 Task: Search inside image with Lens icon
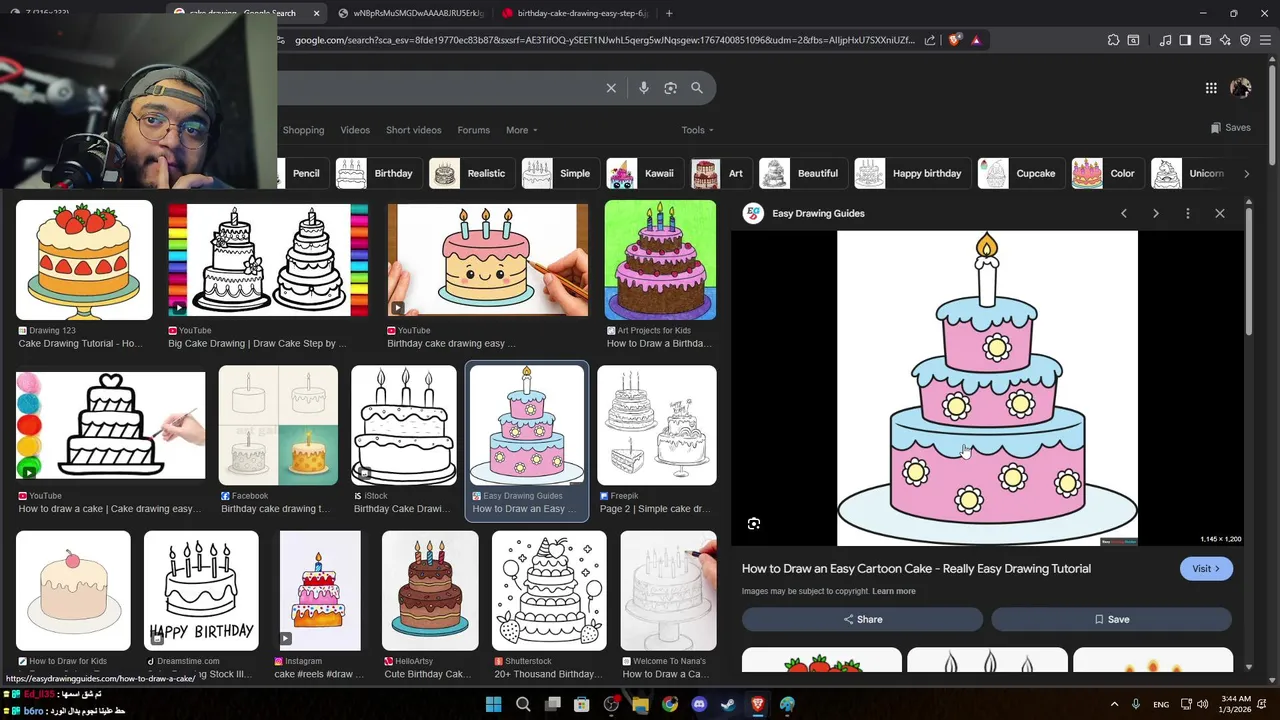click(754, 523)
